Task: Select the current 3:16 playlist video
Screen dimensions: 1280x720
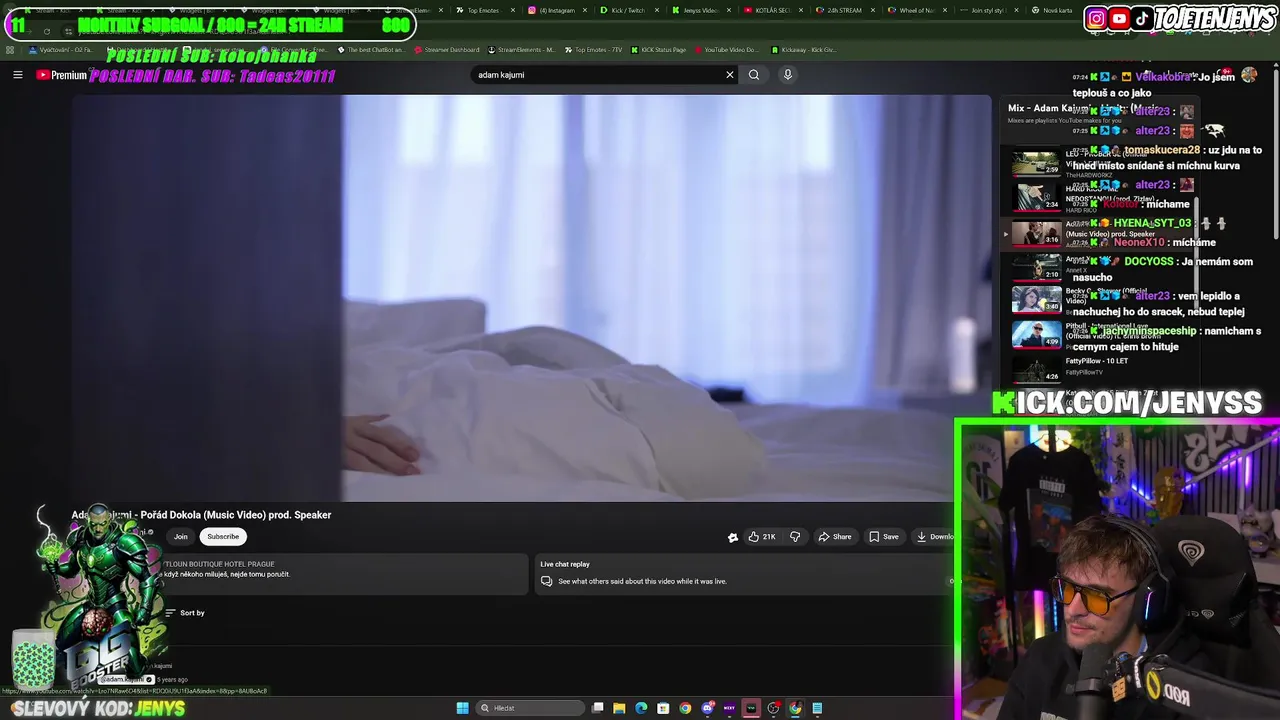Action: 1036,234
